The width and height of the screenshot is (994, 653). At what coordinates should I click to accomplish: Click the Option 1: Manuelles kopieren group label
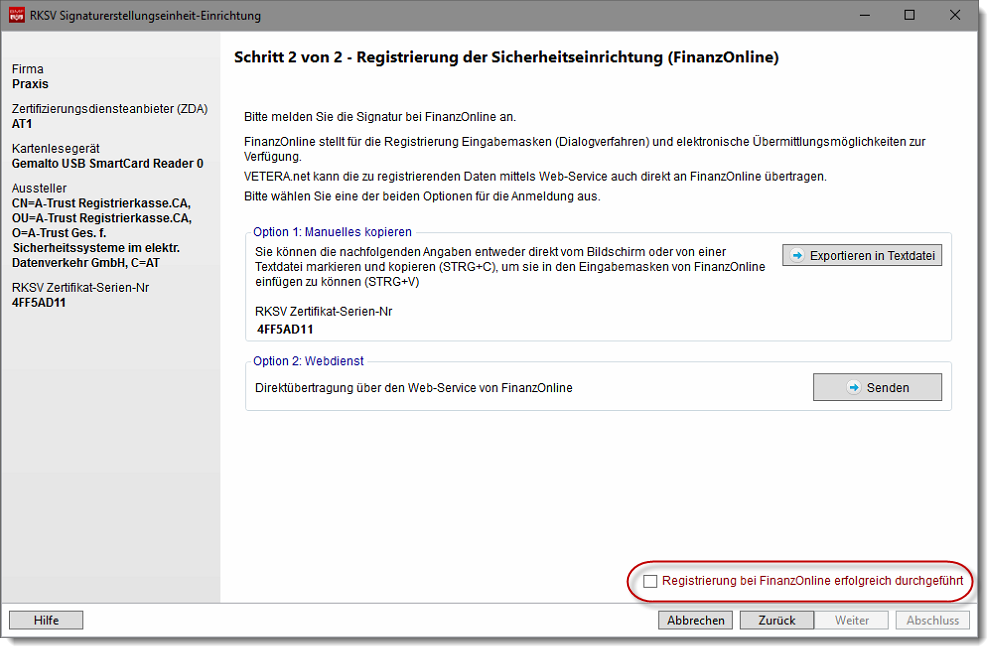pyautogui.click(x=332, y=232)
